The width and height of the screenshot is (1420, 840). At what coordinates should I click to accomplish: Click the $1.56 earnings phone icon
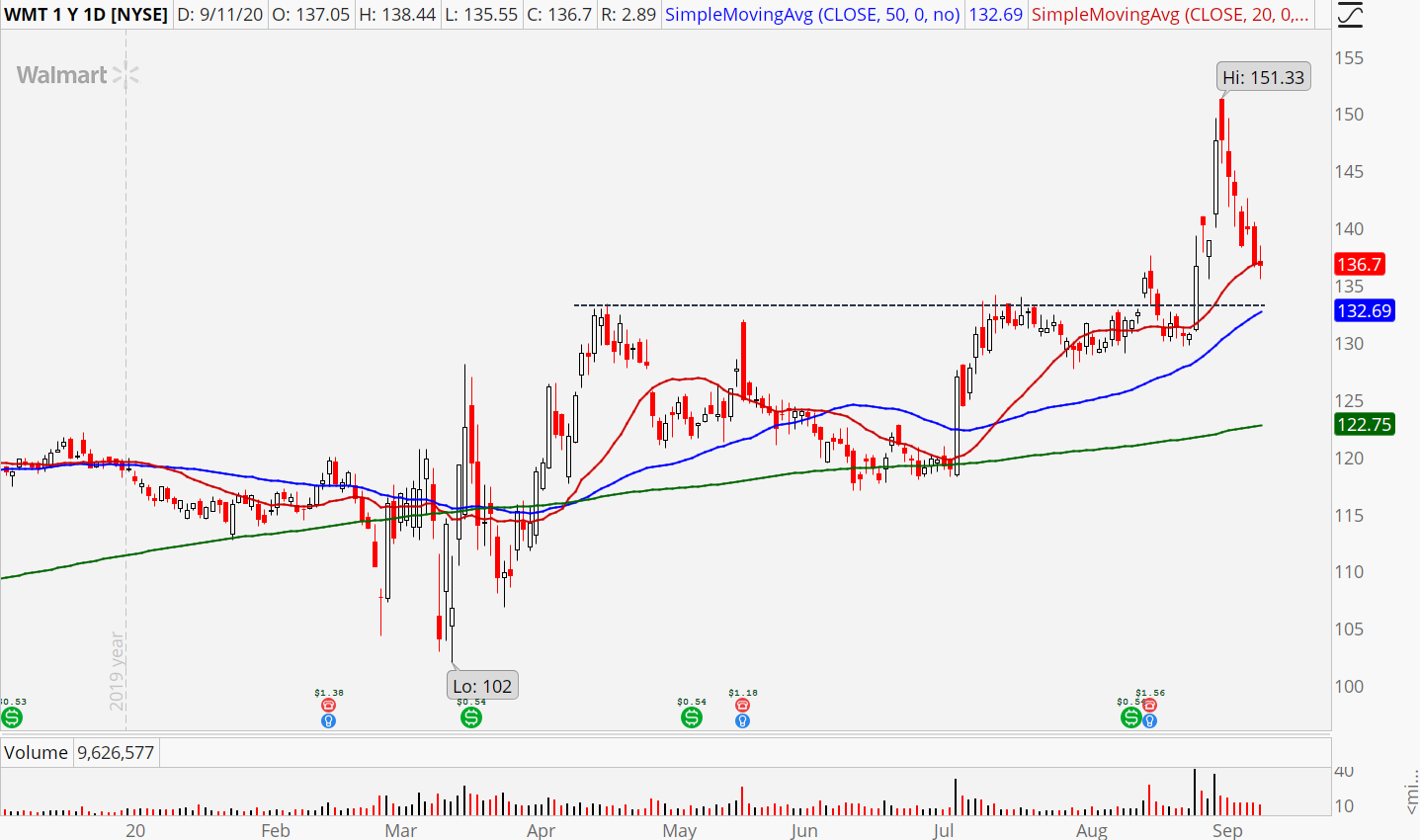point(1149,705)
